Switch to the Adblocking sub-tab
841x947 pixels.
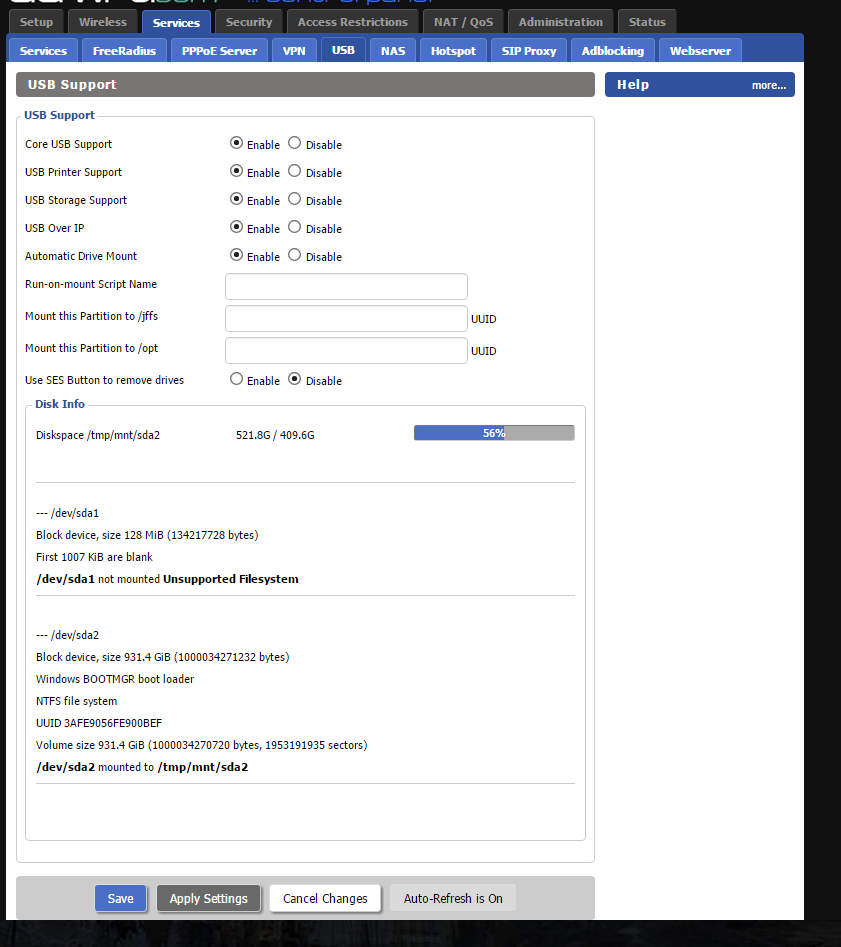(x=612, y=51)
